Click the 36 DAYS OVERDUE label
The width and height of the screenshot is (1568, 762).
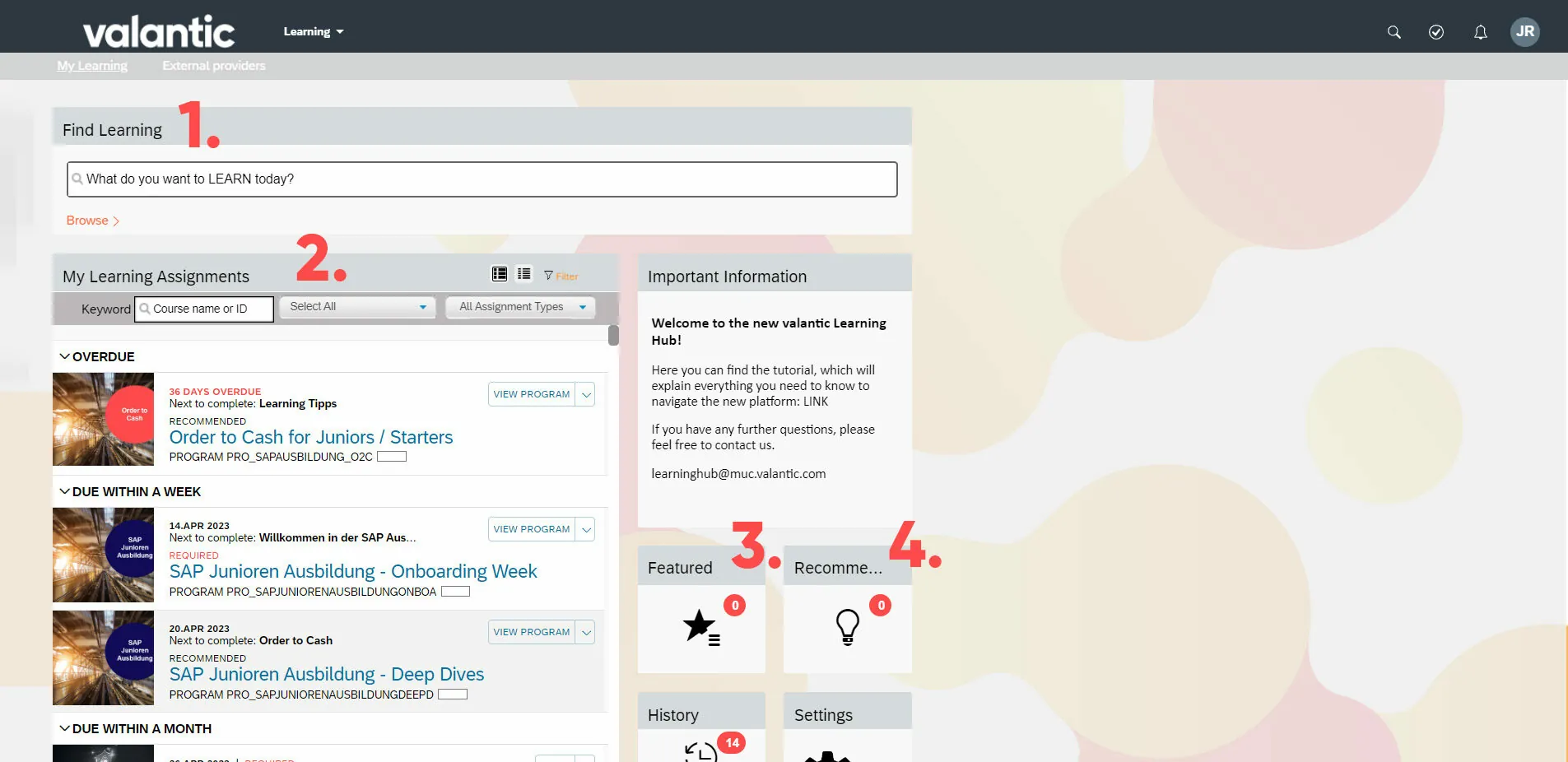[x=215, y=392]
